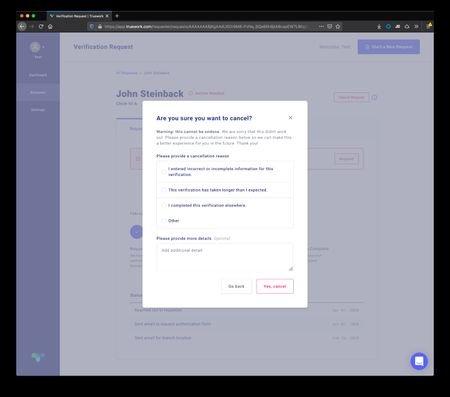The height and width of the screenshot is (397, 450).
Task: Select 'I entered incorrect or incomplete information' reason
Action: pyautogui.click(x=225, y=172)
